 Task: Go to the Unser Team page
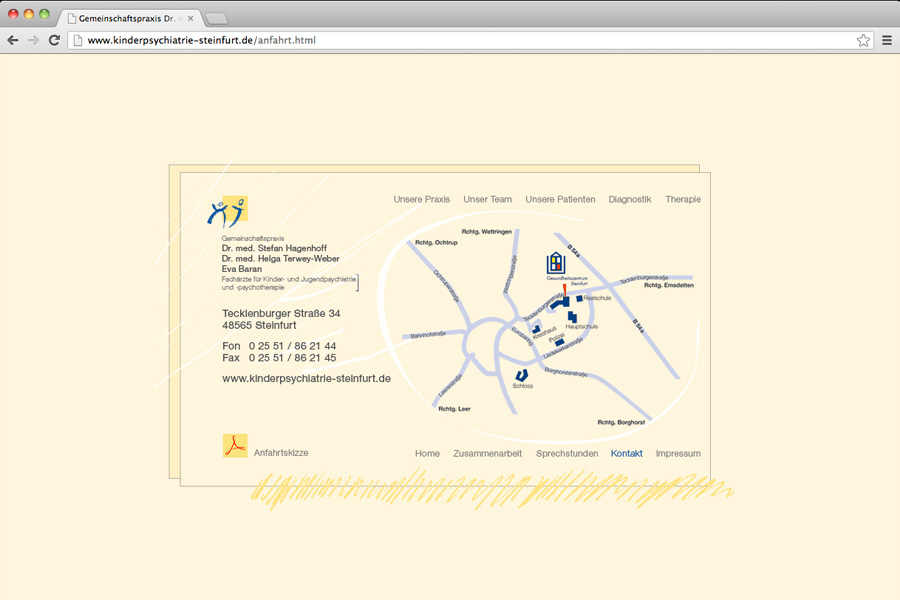coord(487,199)
